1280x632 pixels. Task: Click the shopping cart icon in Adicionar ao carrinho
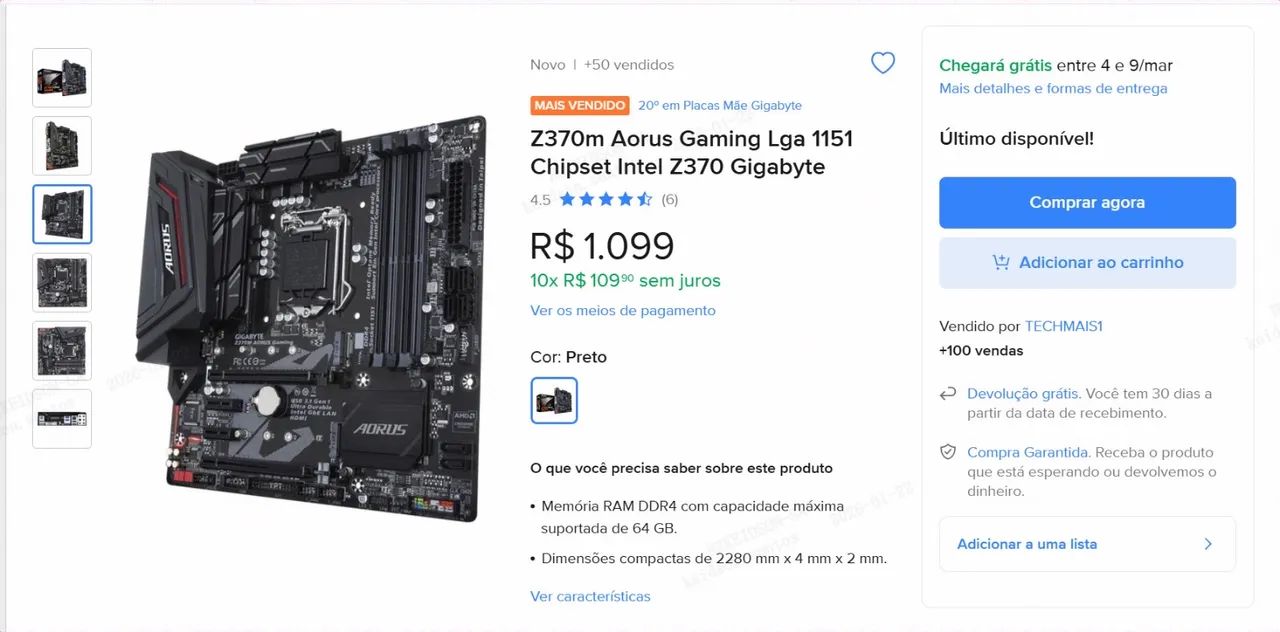tap(1000, 262)
